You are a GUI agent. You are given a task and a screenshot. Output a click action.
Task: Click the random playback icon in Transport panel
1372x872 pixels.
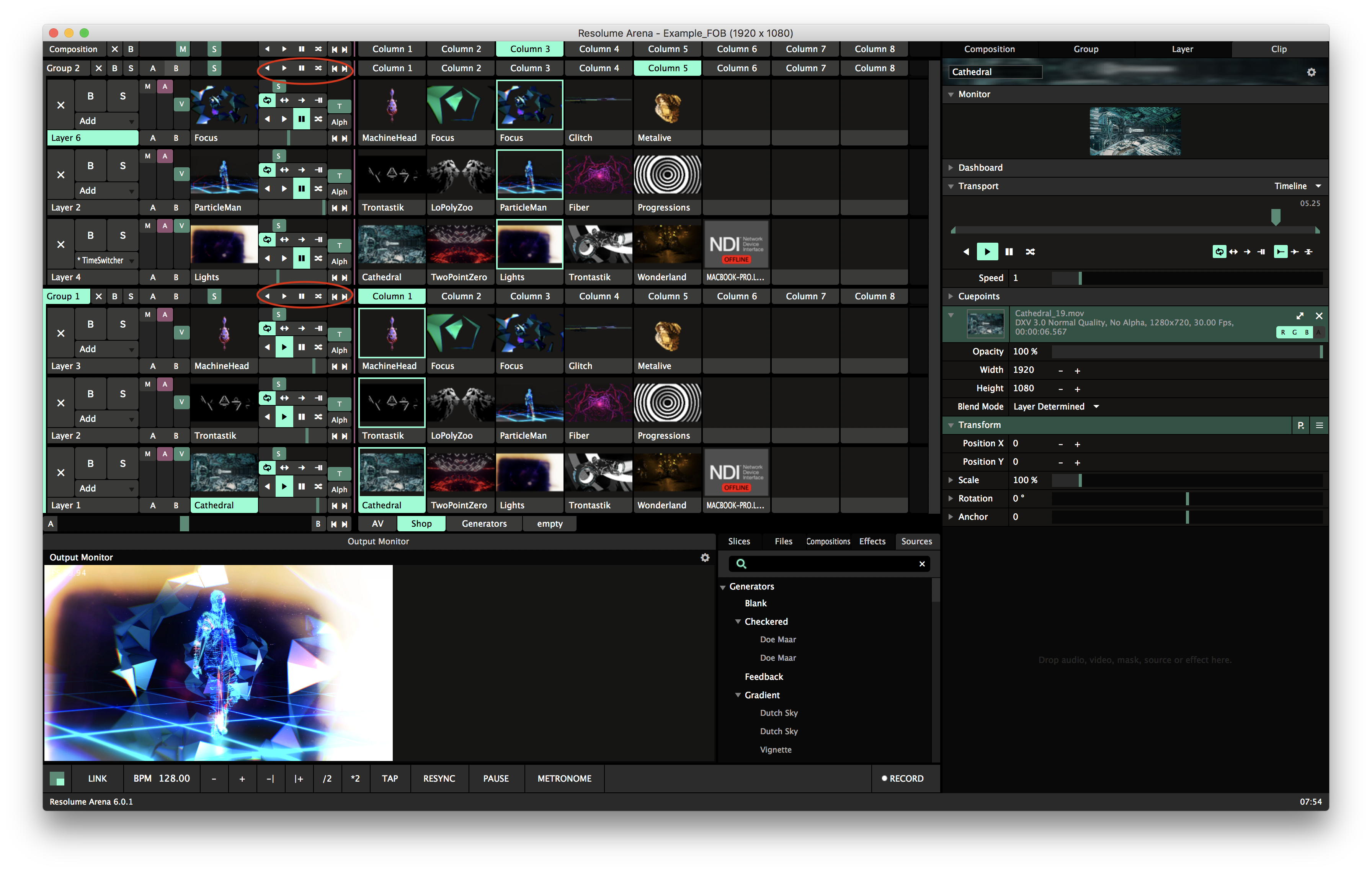[1030, 252]
